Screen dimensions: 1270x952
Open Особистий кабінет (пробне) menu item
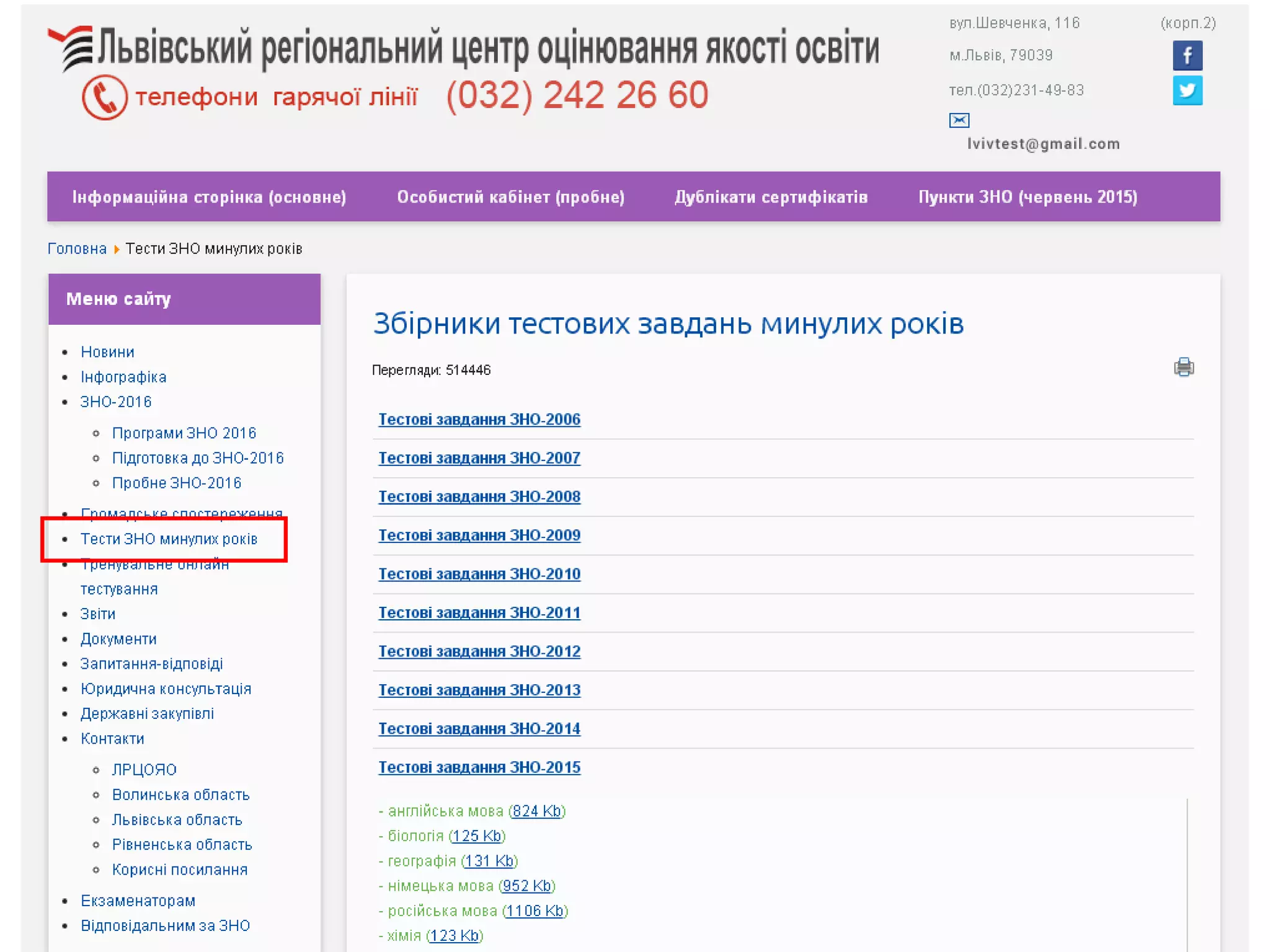pyautogui.click(x=510, y=197)
